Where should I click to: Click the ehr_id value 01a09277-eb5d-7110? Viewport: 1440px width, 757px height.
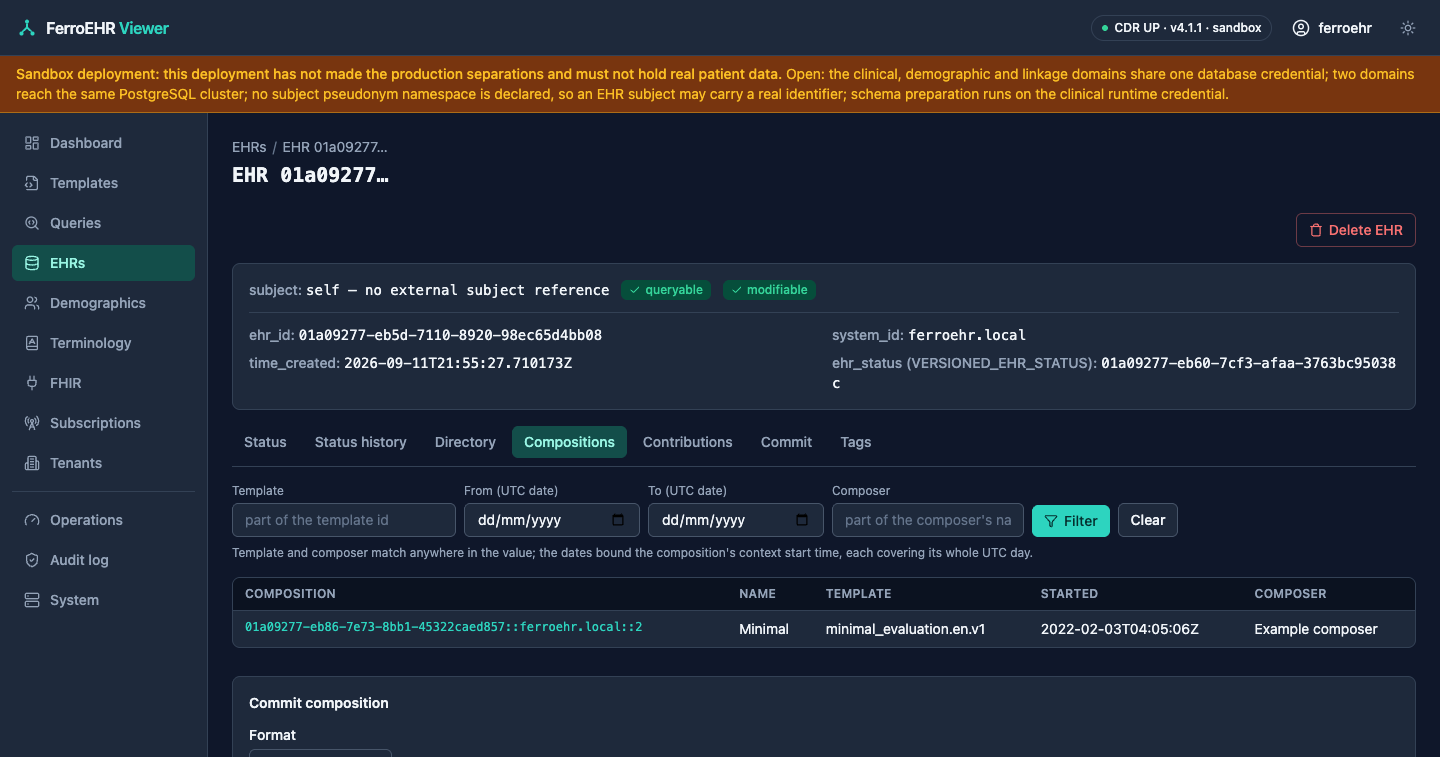point(450,335)
